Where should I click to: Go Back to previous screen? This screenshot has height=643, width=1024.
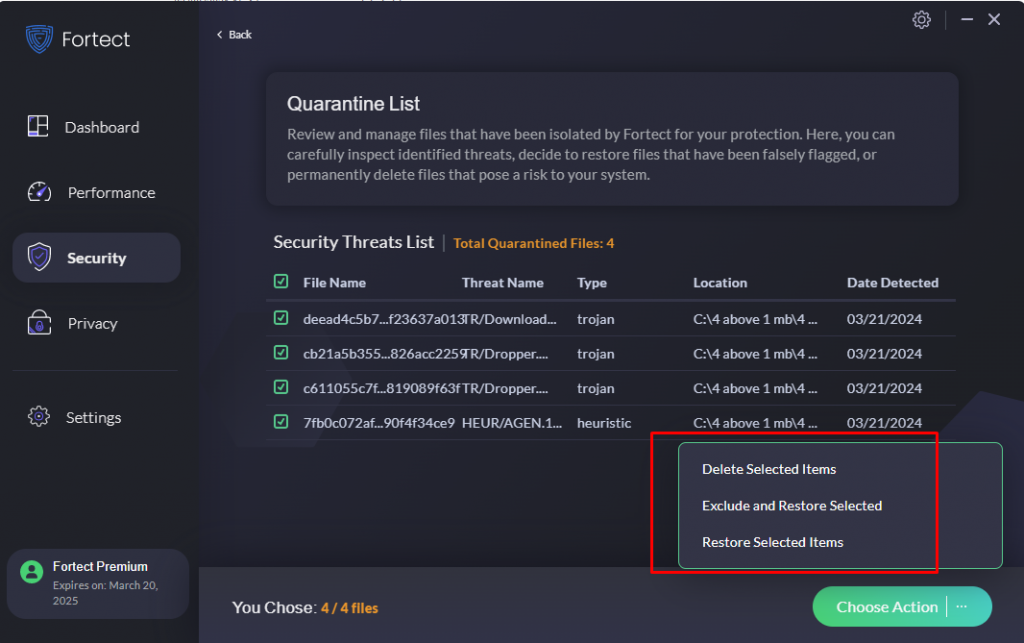pos(234,35)
